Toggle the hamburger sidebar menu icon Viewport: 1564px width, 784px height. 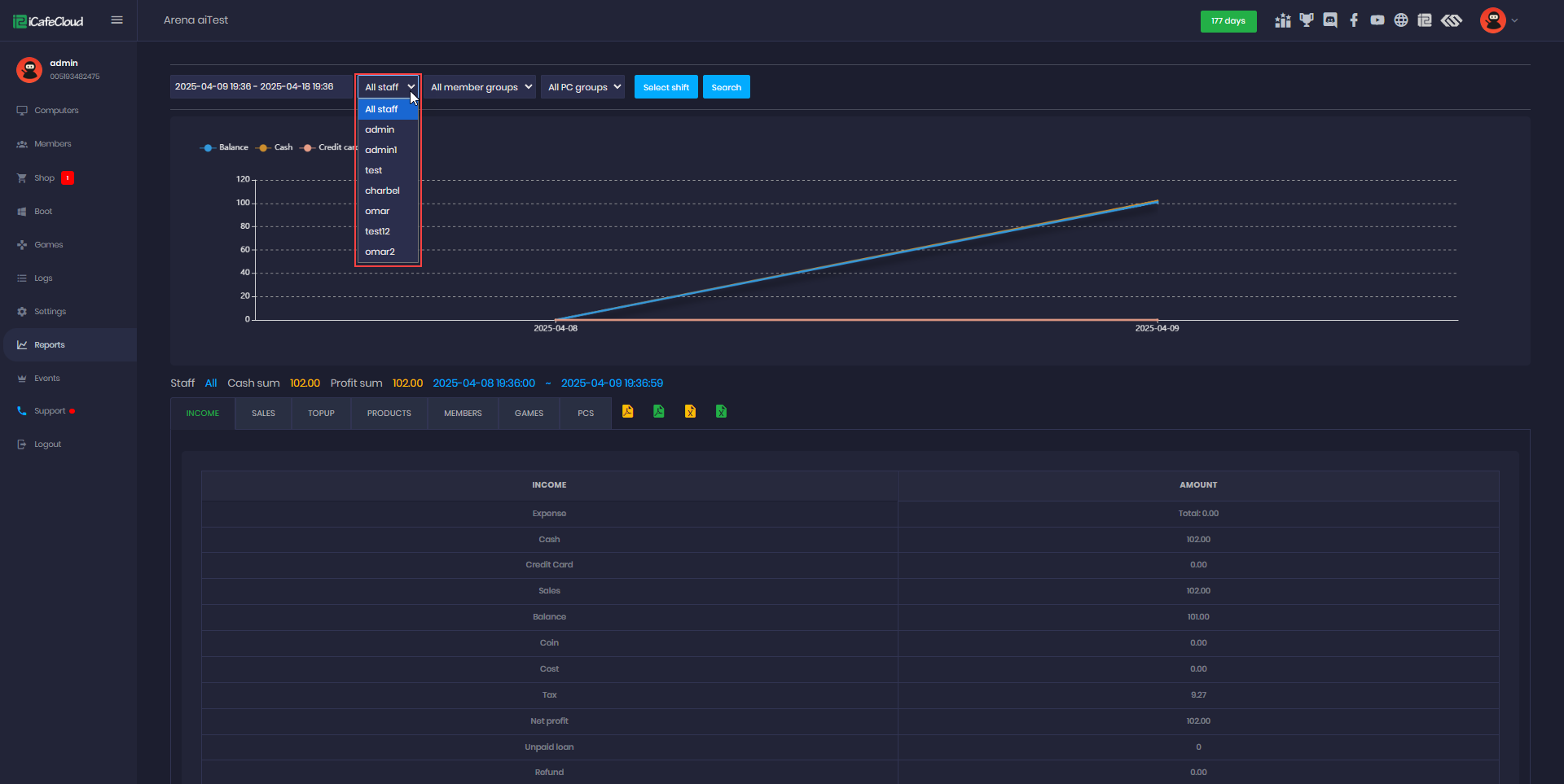coord(117,20)
